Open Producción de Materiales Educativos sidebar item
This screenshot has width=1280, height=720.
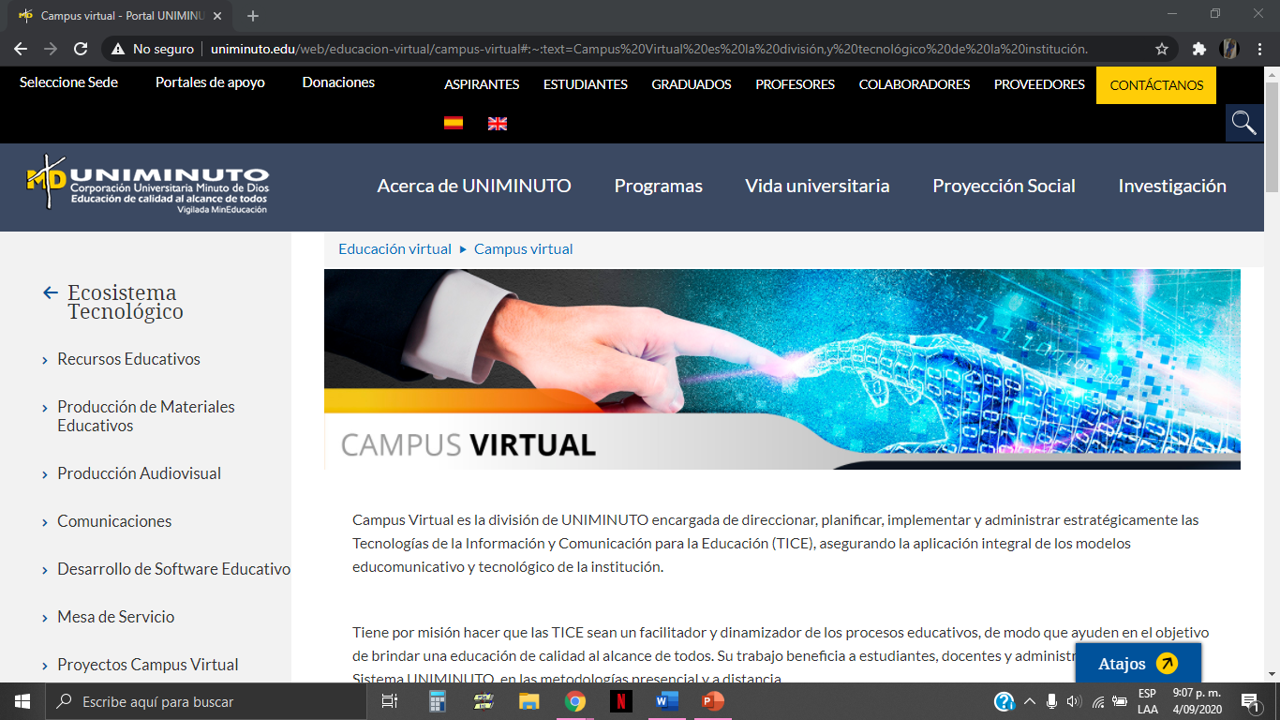[146, 416]
